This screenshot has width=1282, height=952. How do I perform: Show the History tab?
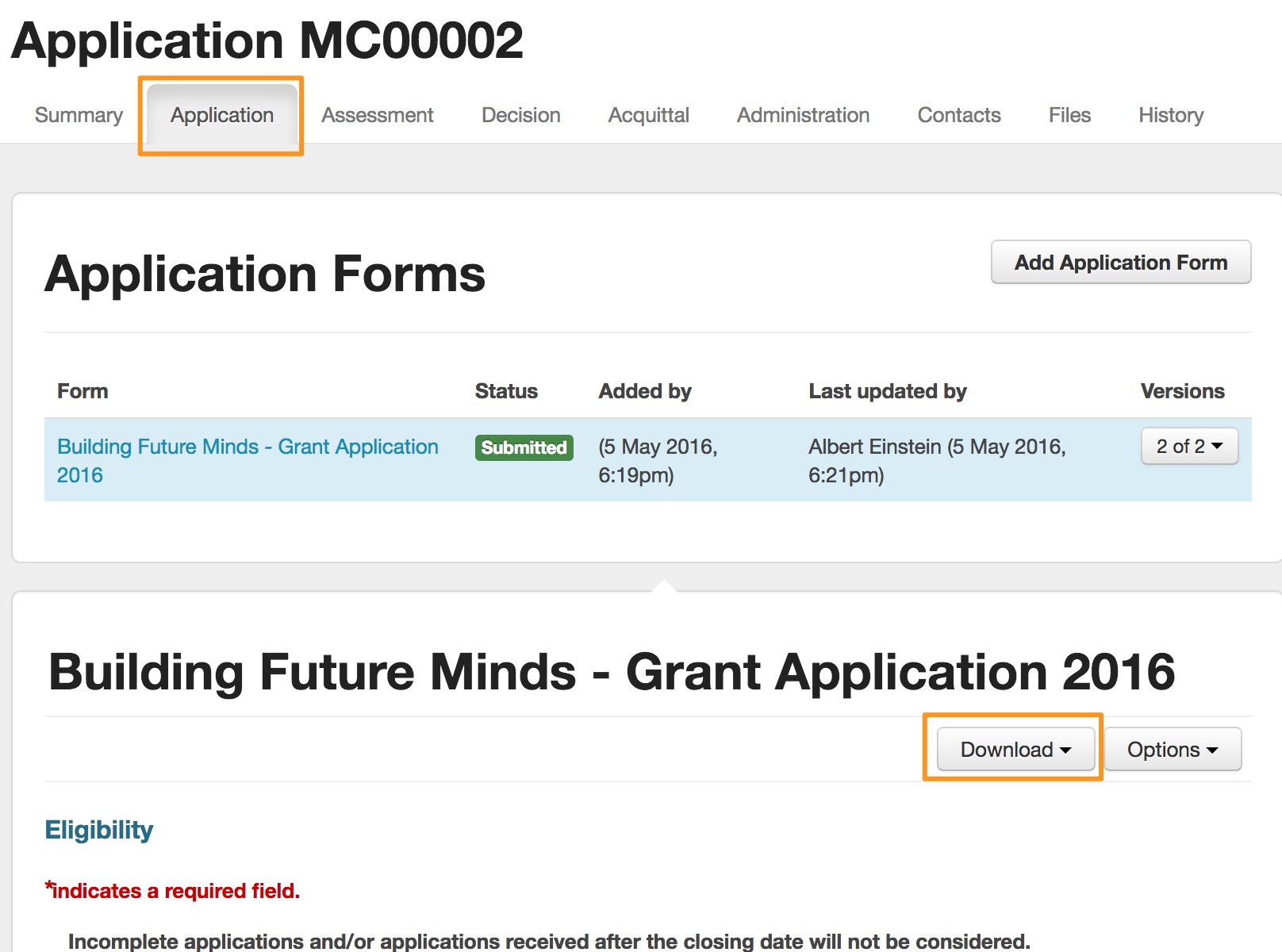coord(1171,116)
